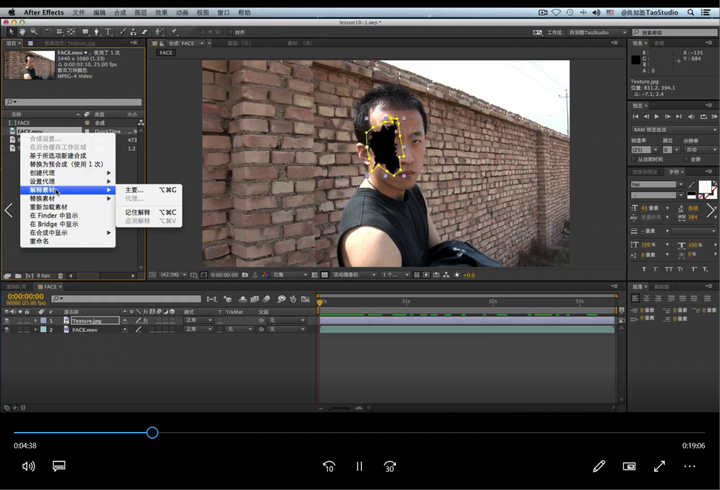Open the resolution 完整 dropdown in viewer
The width and height of the screenshot is (720, 490).
(x=290, y=275)
